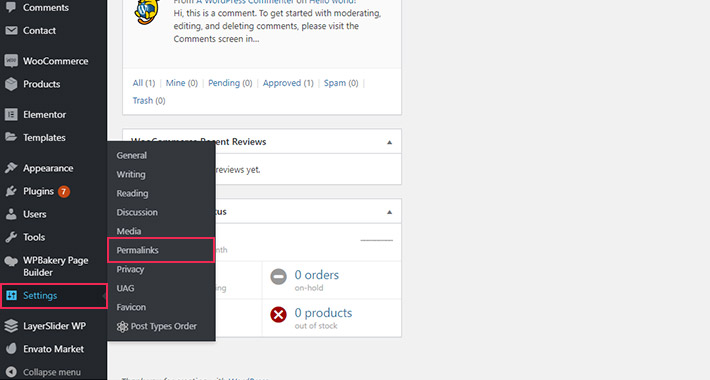Open the 0 orders on-hold link
Viewport: 710px width, 380px height.
(317, 275)
